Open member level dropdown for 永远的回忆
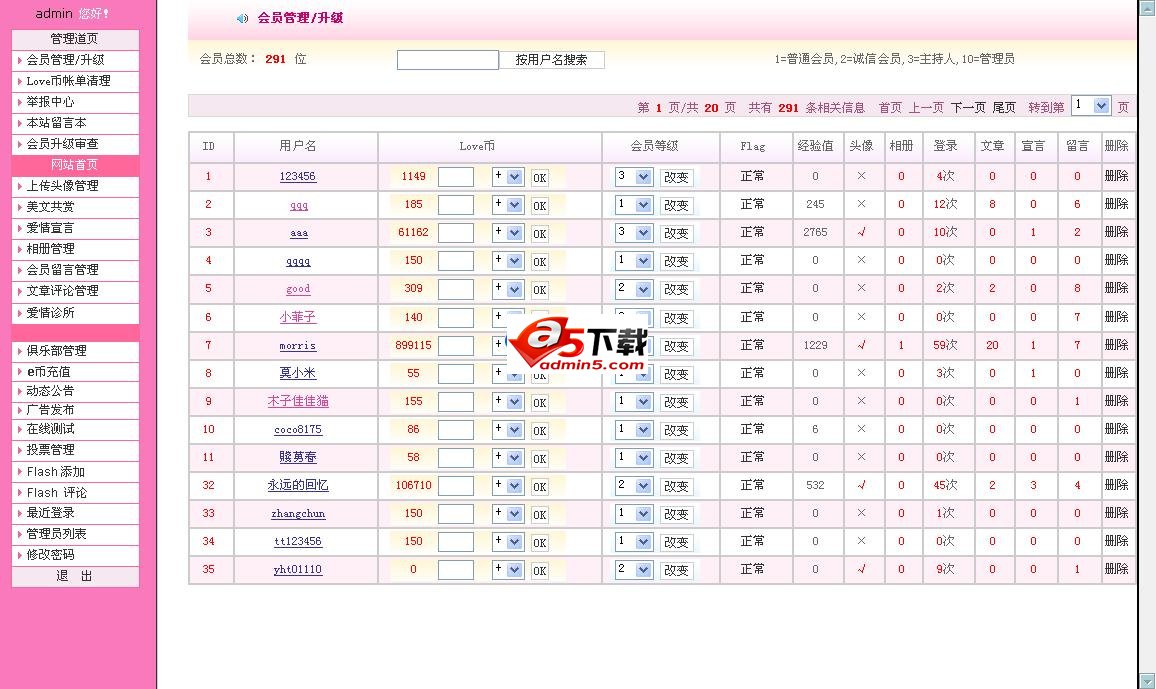 (x=634, y=486)
